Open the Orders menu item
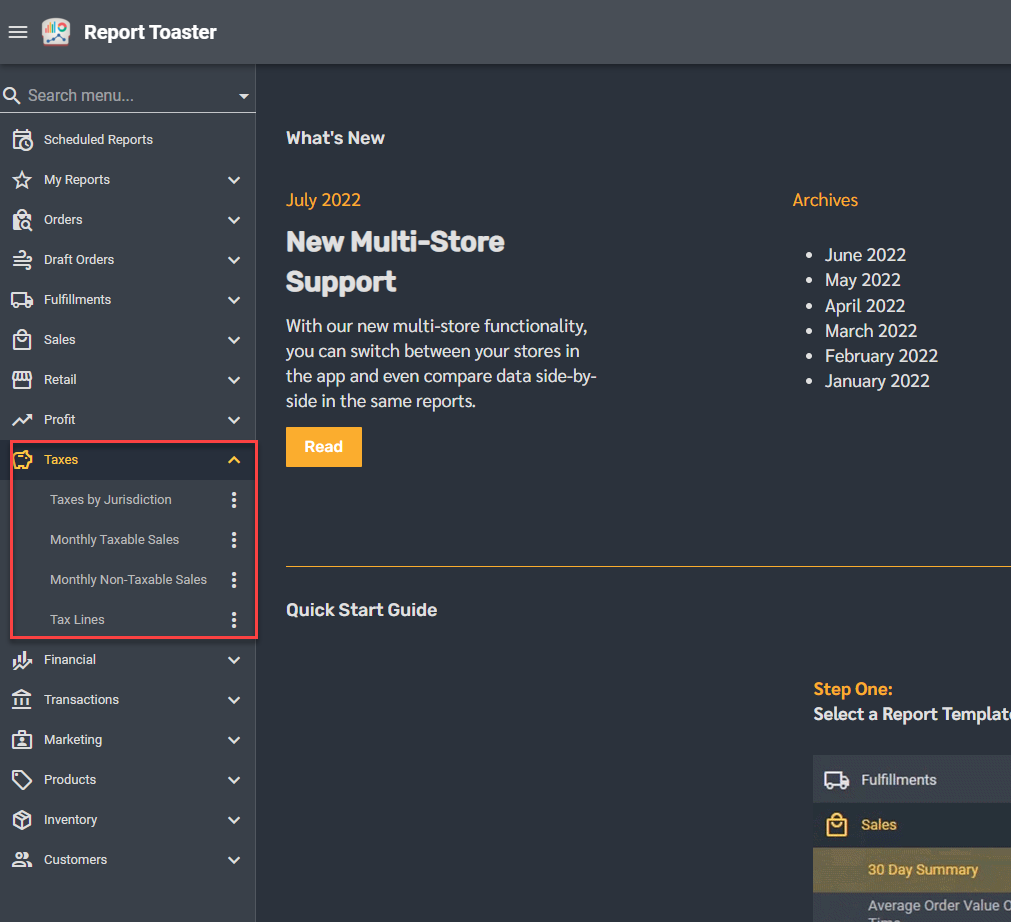1011x922 pixels. [63, 220]
